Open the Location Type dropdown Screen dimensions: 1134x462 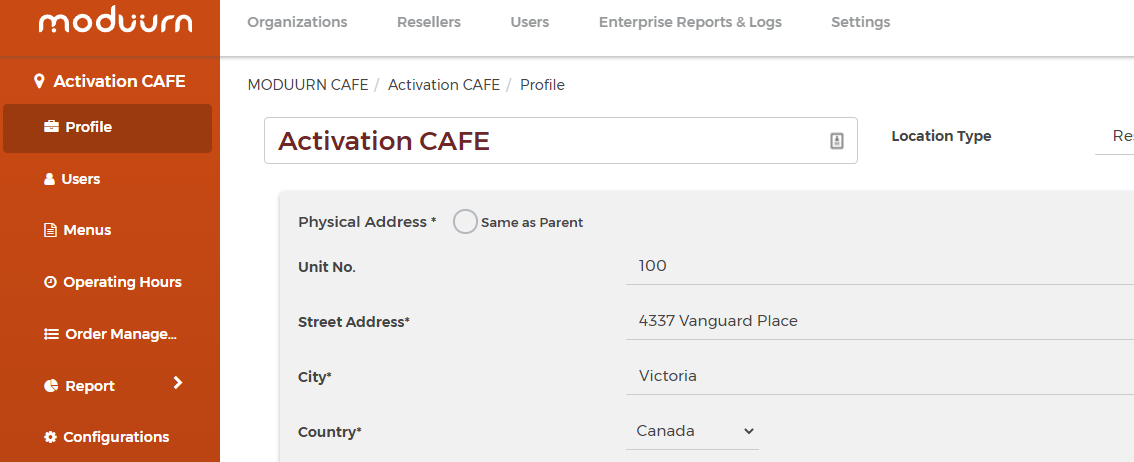click(x=1114, y=136)
